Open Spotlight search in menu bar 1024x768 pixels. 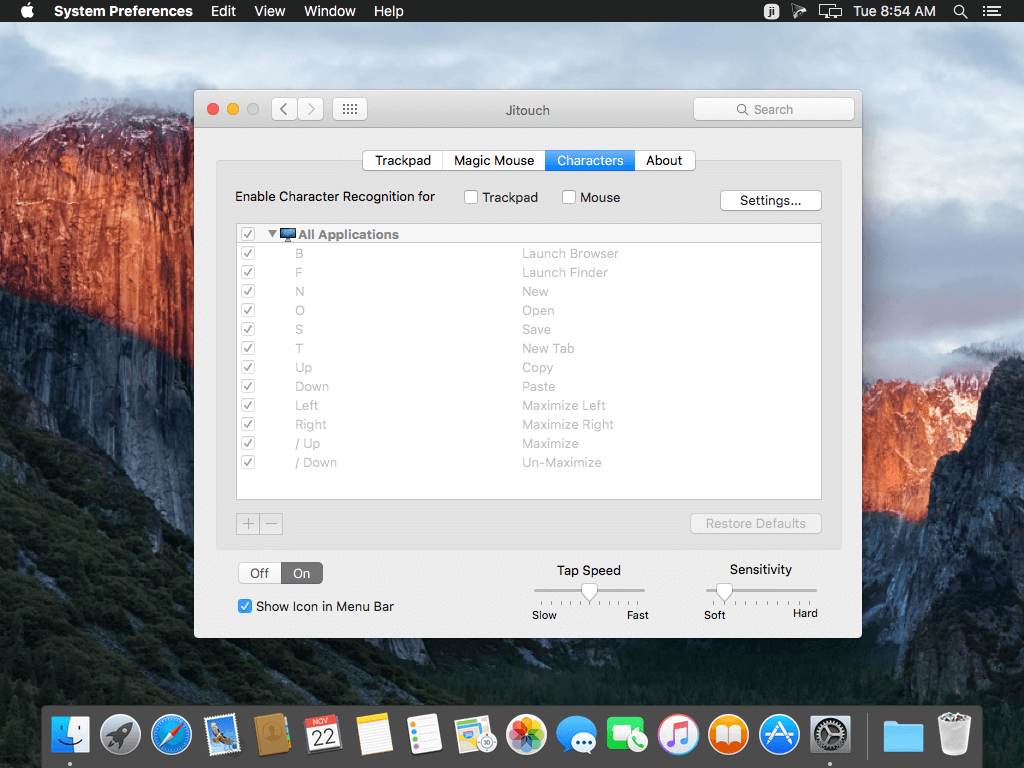click(x=960, y=11)
